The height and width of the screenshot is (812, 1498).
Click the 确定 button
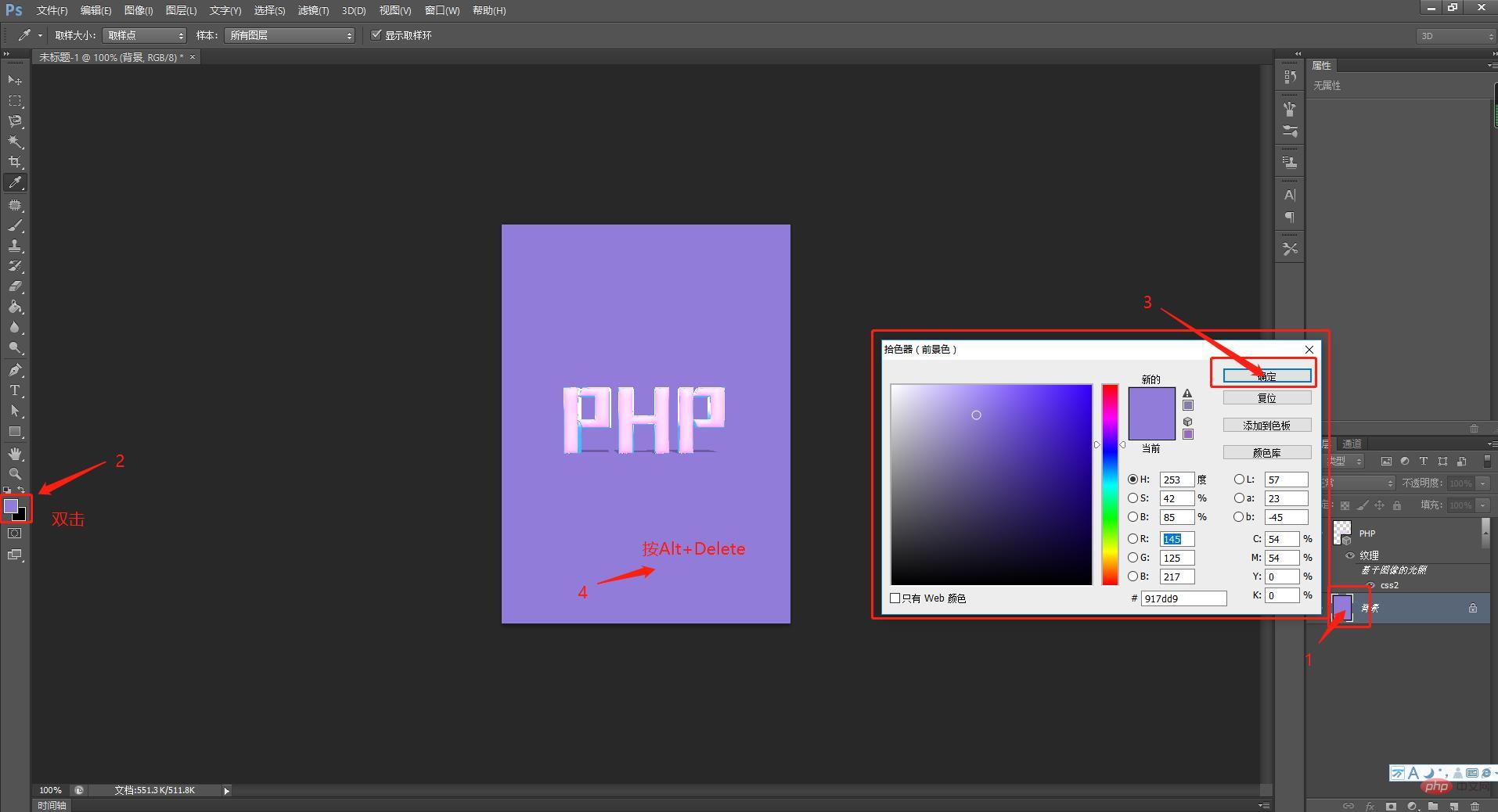(x=1267, y=376)
